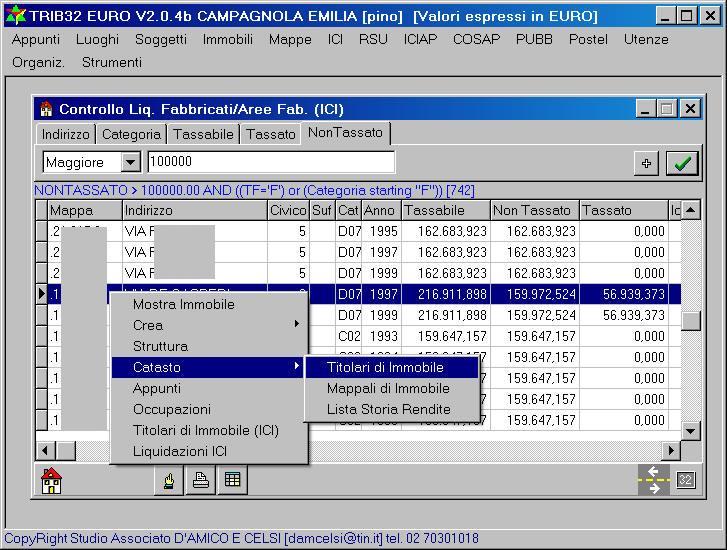Click the grid table icon button

point(232,481)
